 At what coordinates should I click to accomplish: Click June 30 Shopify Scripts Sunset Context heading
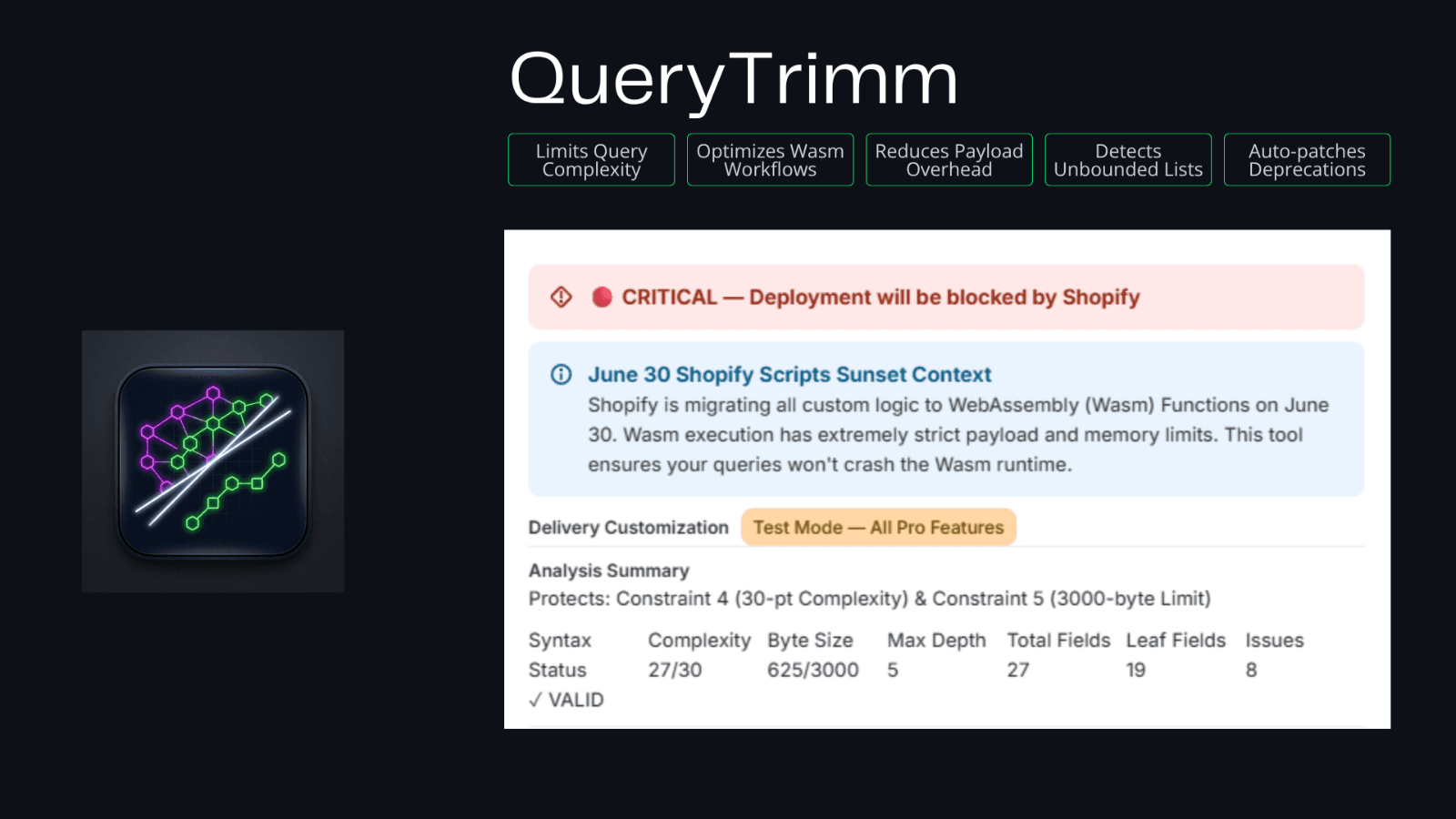790,374
